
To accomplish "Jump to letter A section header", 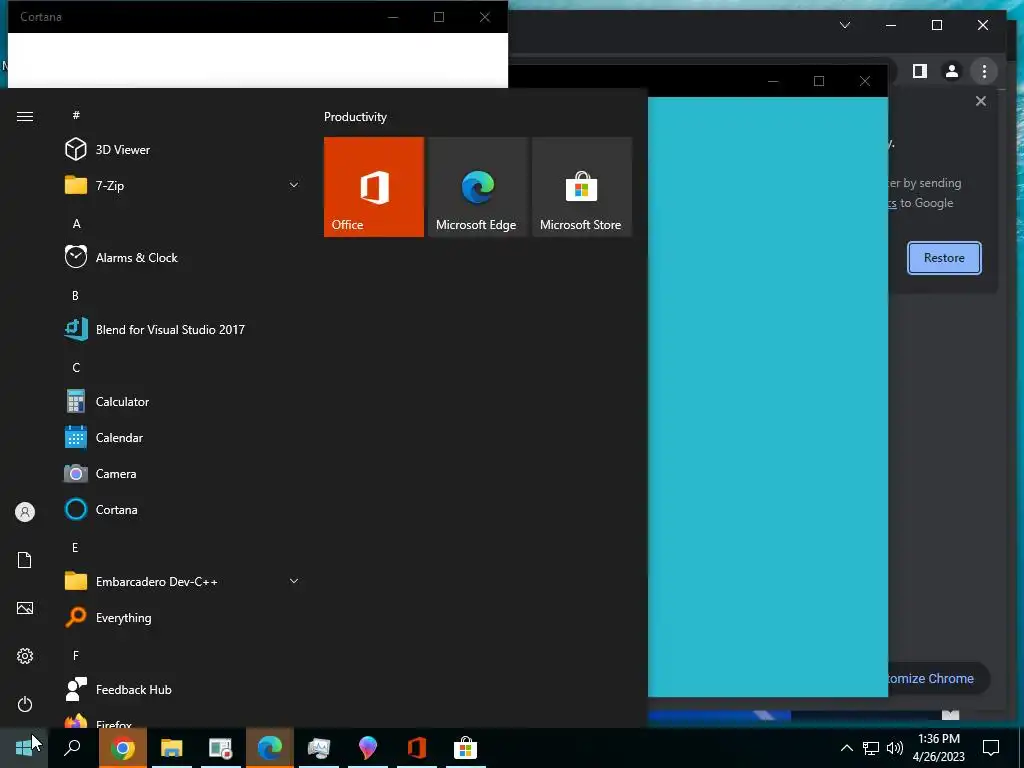I will tap(76, 223).
